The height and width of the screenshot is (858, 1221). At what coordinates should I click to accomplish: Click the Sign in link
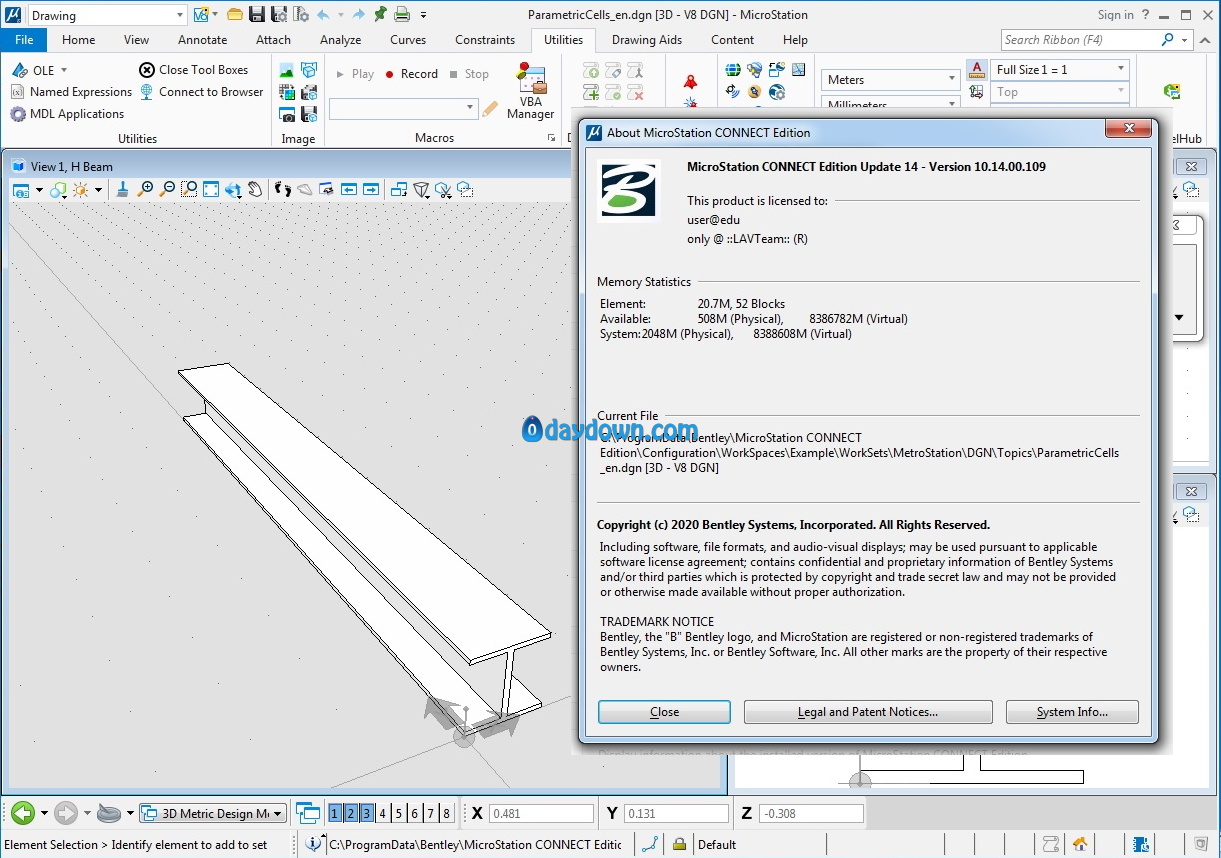(x=1116, y=15)
